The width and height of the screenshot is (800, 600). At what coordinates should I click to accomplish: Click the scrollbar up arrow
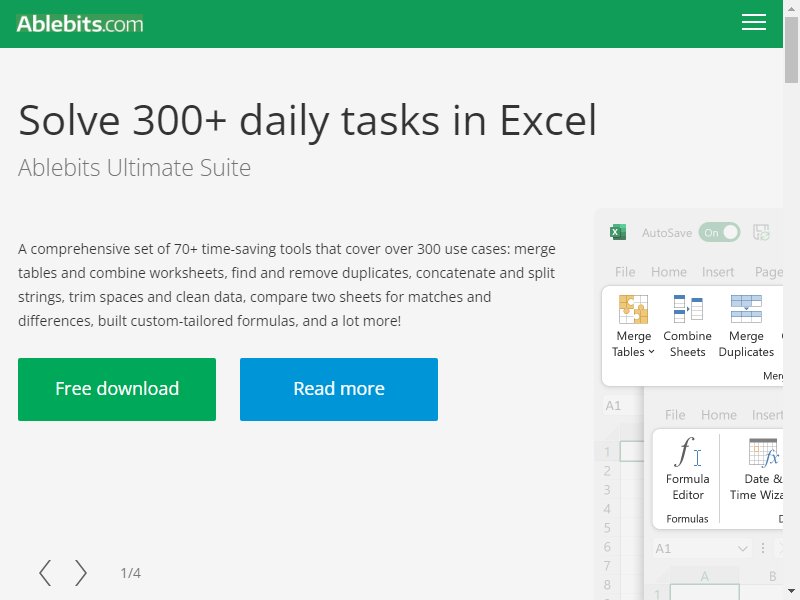pyautogui.click(x=791, y=7)
